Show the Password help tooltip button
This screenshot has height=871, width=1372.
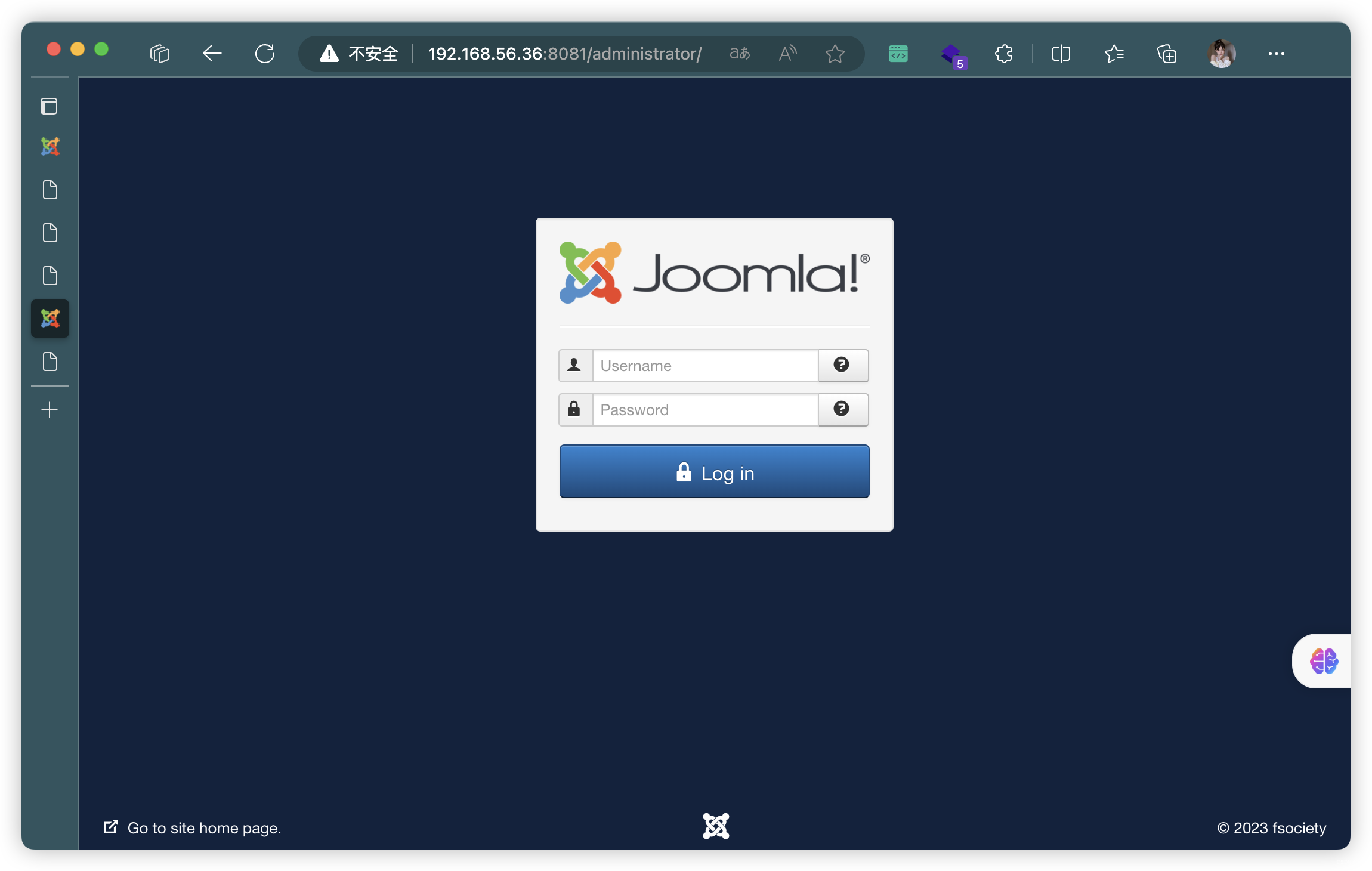843,410
